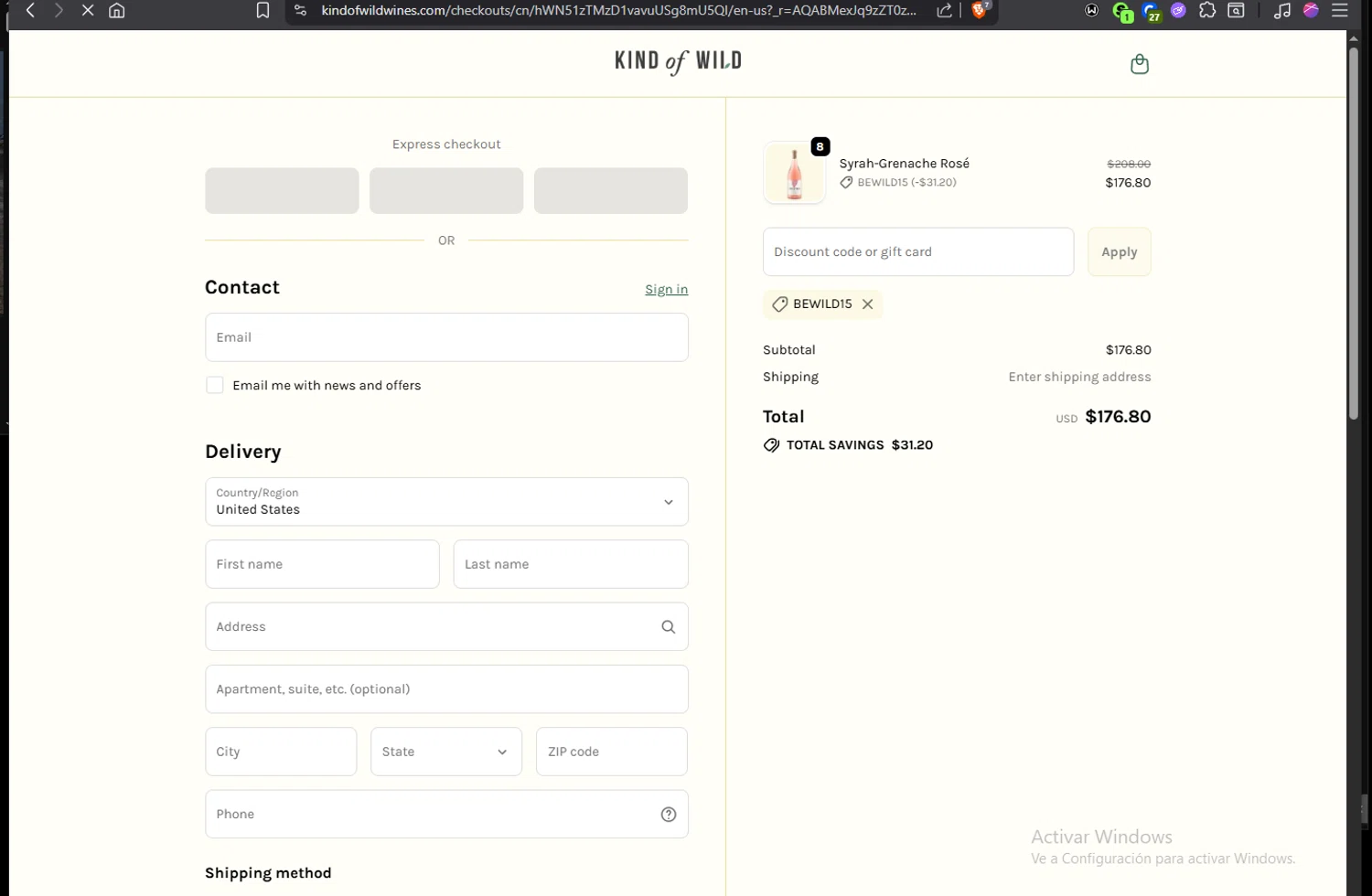
Task: Focus the Discount code or gift card field
Action: (x=918, y=251)
